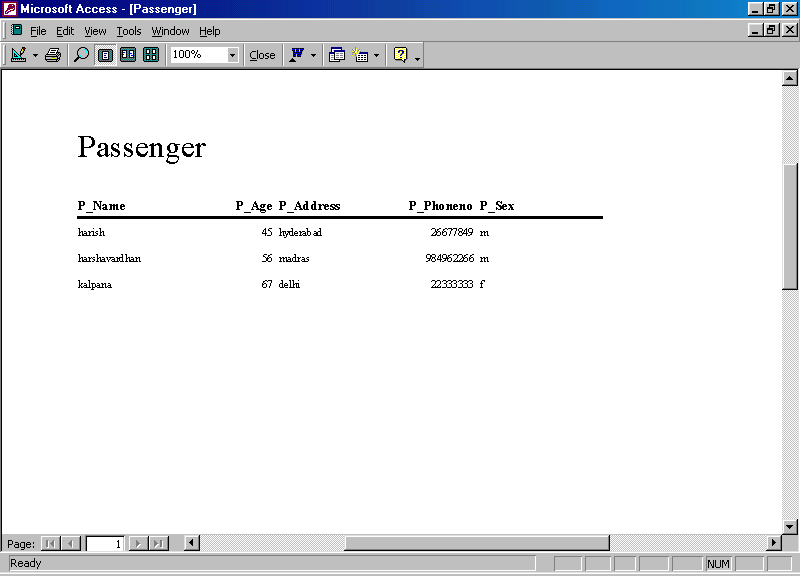Click phone number 22333333
Viewport: 800px width, 576px height.
452,284
